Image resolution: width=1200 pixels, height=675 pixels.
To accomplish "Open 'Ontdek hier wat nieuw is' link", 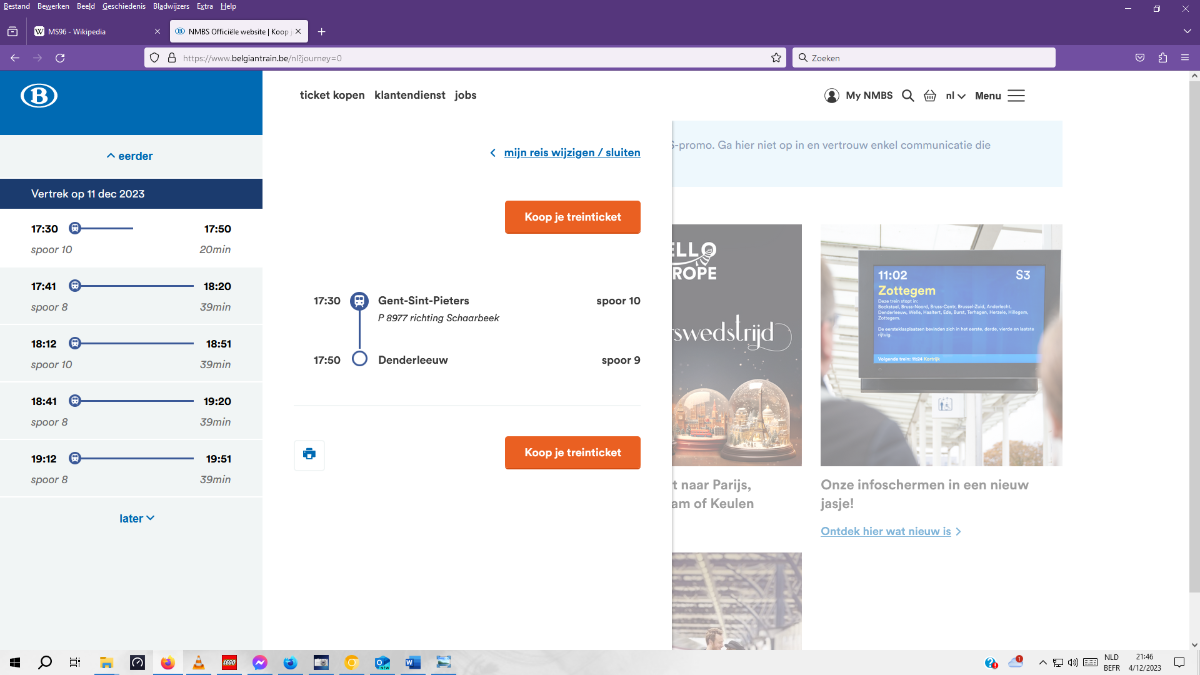I will click(886, 531).
